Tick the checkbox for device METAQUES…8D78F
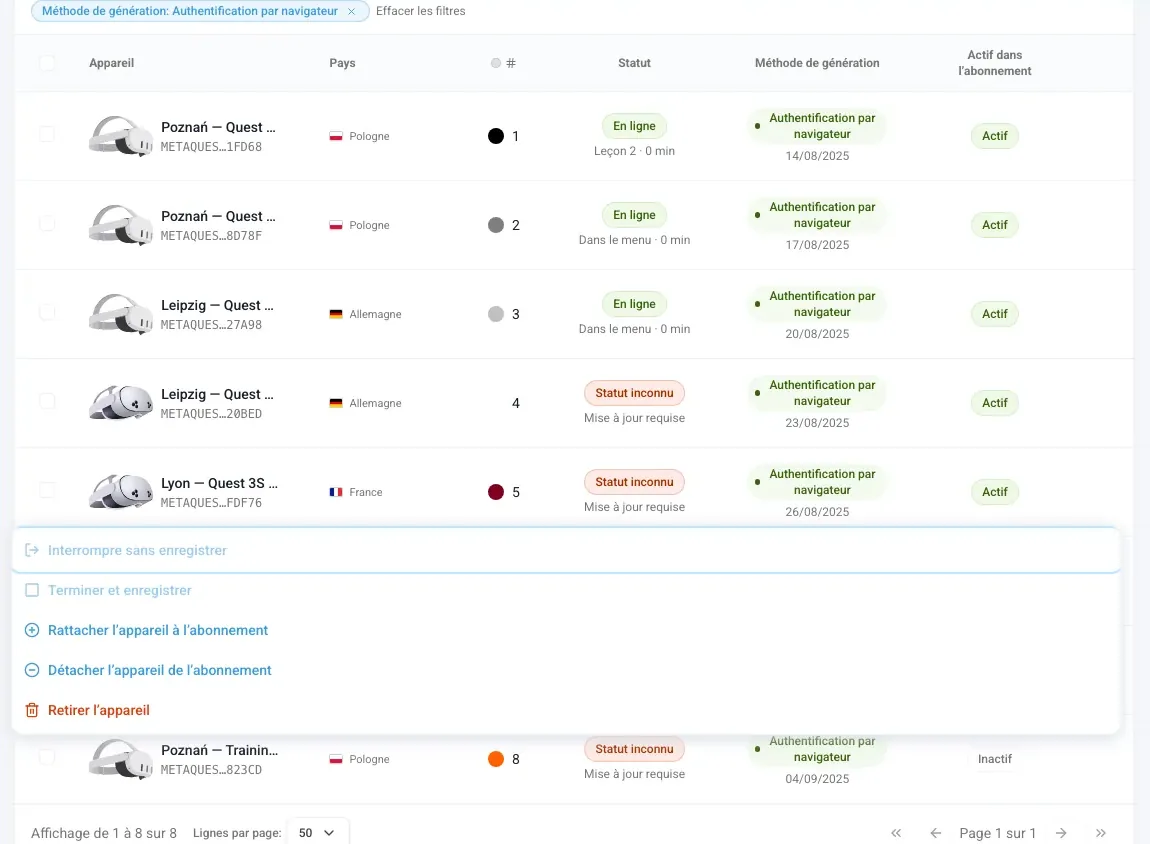The height and width of the screenshot is (844, 1150). (x=47, y=223)
